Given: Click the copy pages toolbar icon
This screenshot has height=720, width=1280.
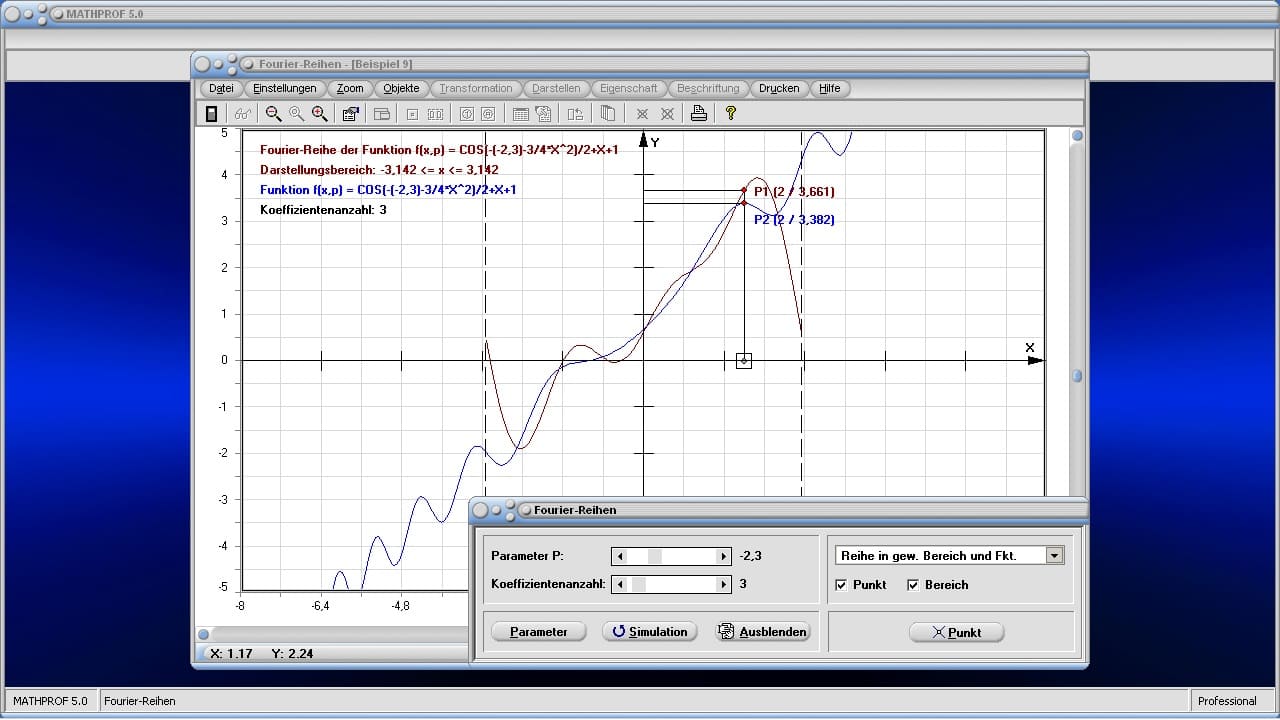Looking at the screenshot, I should click(607, 114).
